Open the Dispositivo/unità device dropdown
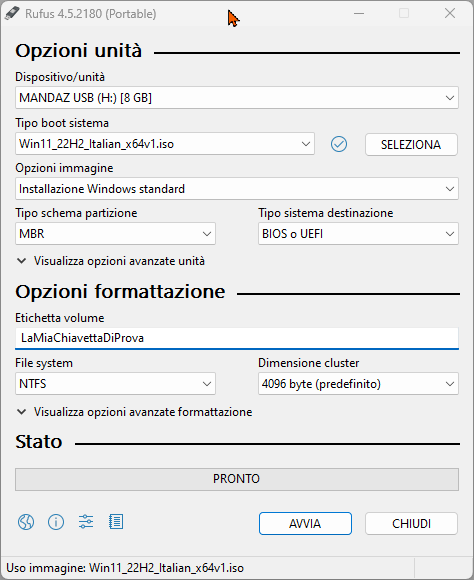Viewport: 474px width, 580px height. 237,98
